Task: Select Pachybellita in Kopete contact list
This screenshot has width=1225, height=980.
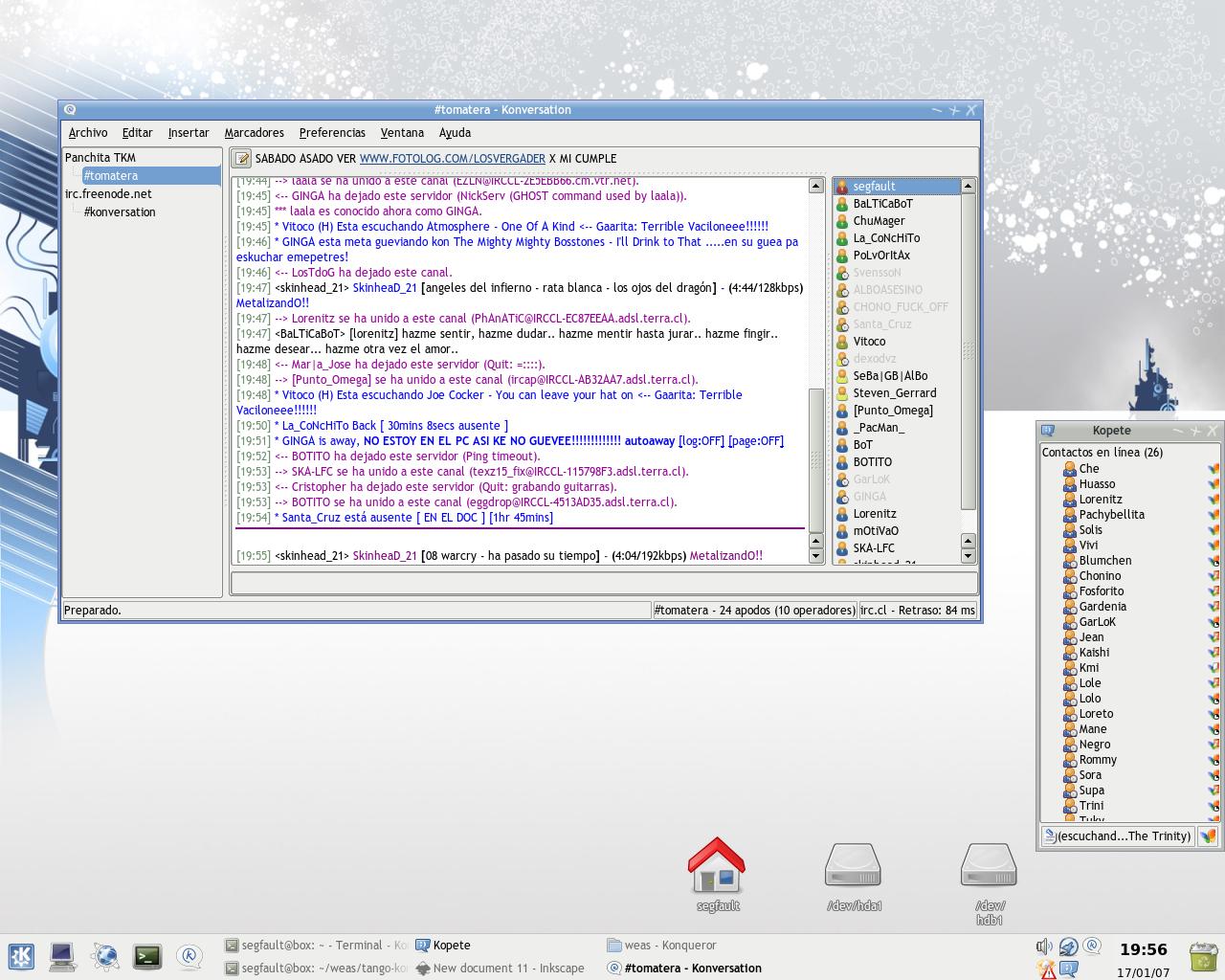Action: pyautogui.click(x=1111, y=515)
